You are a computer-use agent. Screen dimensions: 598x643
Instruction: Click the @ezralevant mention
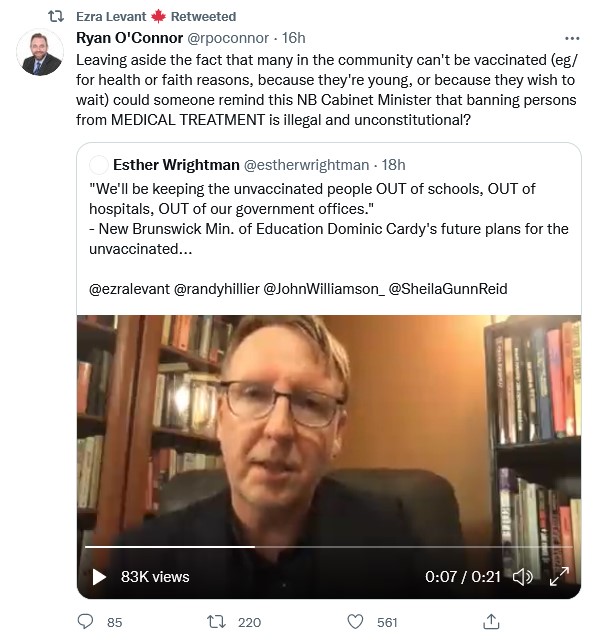(129, 289)
